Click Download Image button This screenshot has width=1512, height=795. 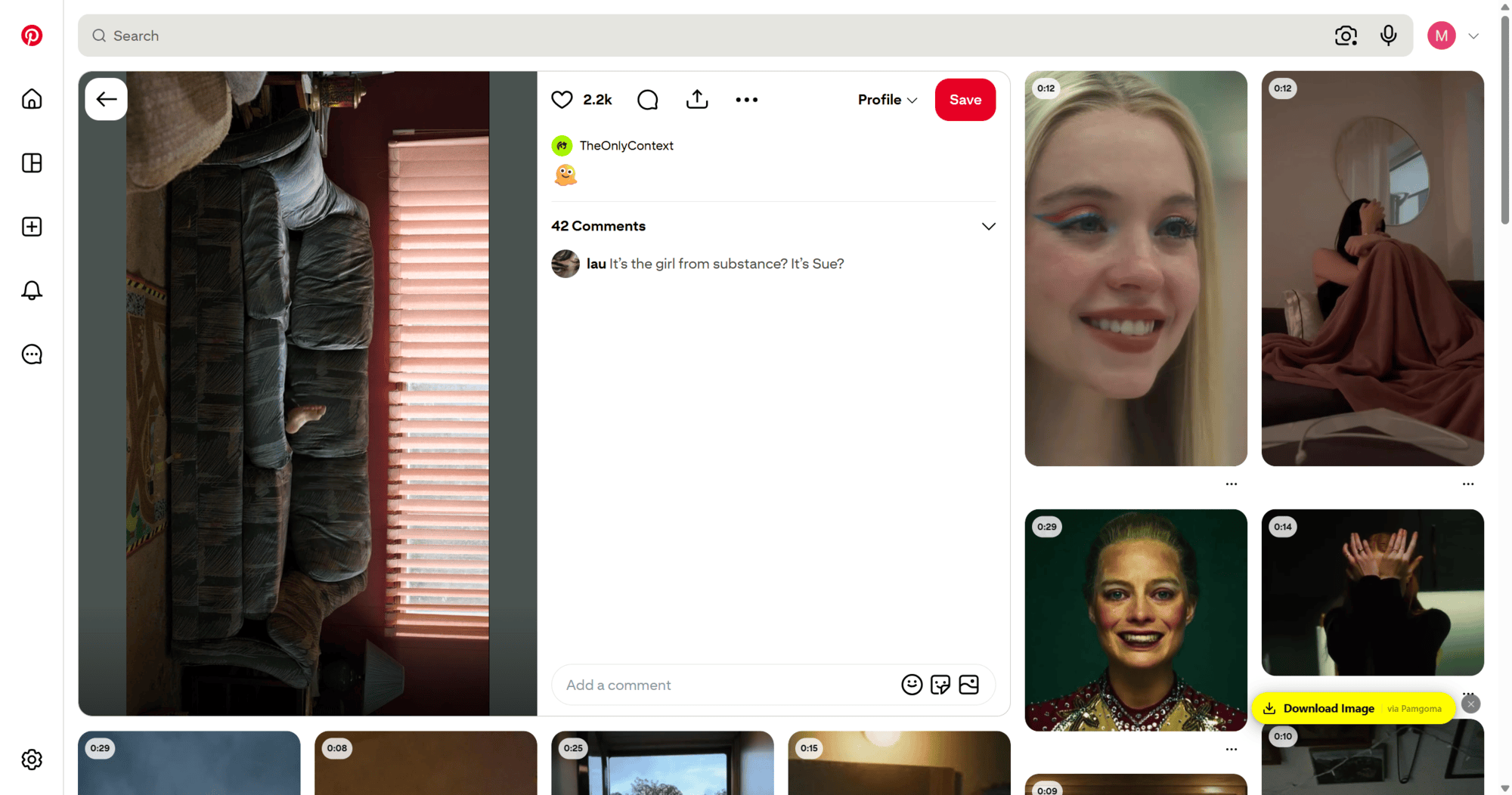coord(1353,708)
